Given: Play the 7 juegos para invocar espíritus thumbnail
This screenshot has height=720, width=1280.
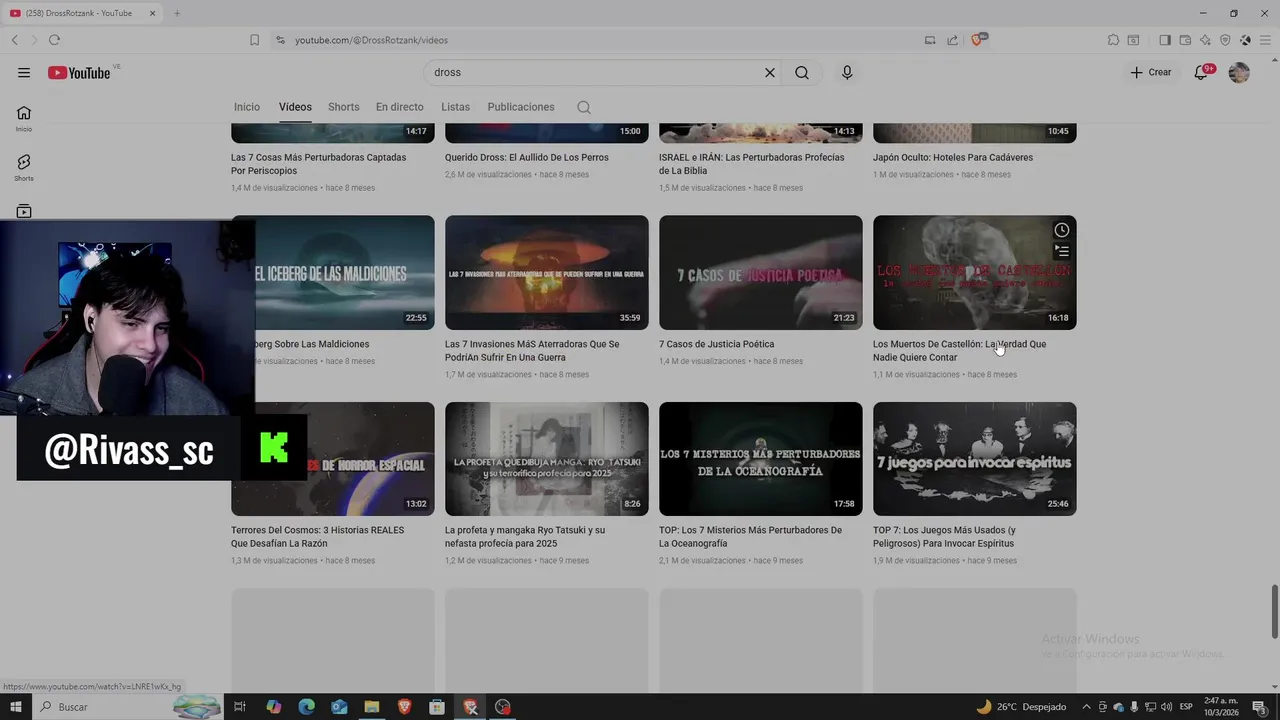Looking at the screenshot, I should tap(974, 459).
